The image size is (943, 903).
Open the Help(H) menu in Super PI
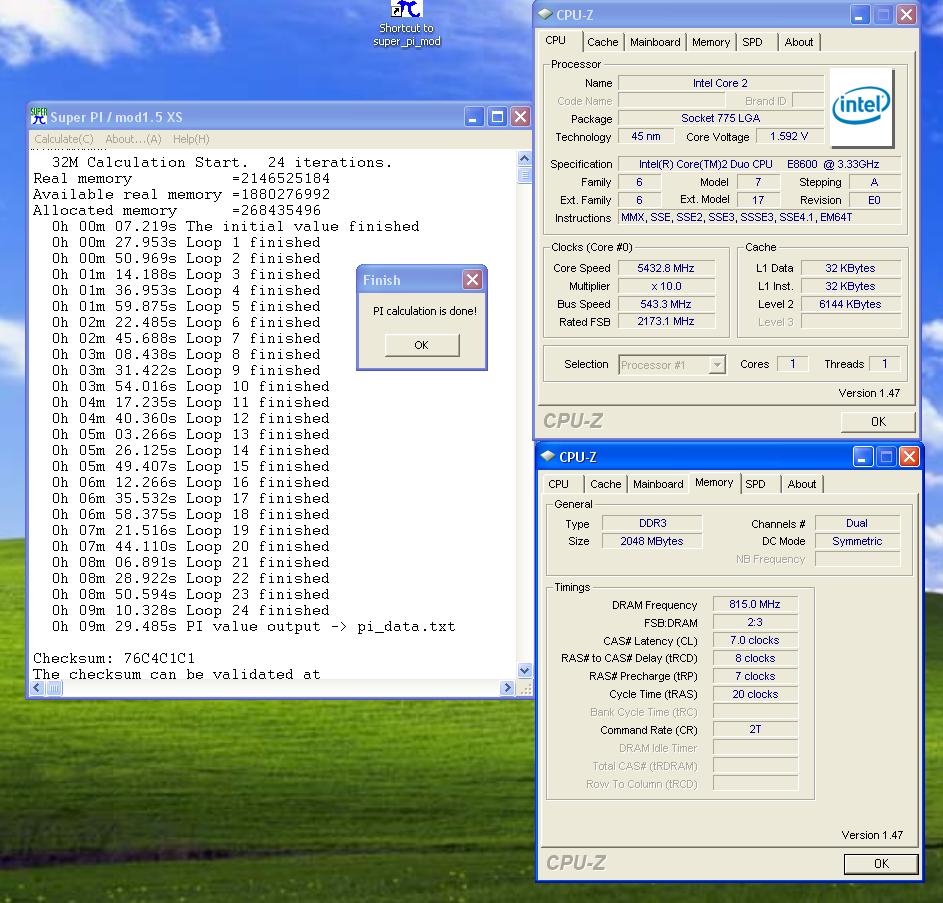[191, 139]
